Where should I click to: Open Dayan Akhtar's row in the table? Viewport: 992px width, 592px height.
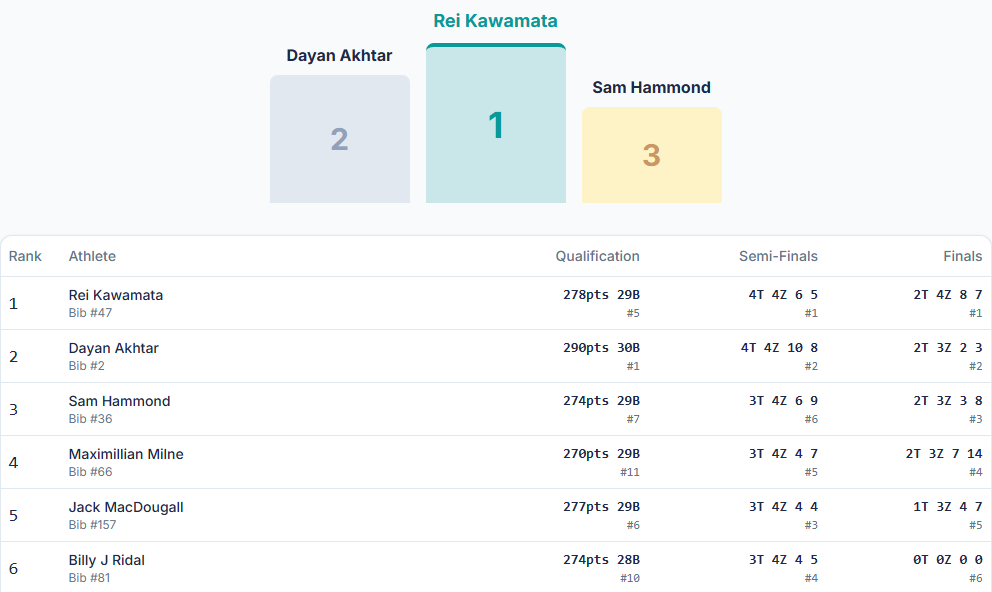pos(113,348)
